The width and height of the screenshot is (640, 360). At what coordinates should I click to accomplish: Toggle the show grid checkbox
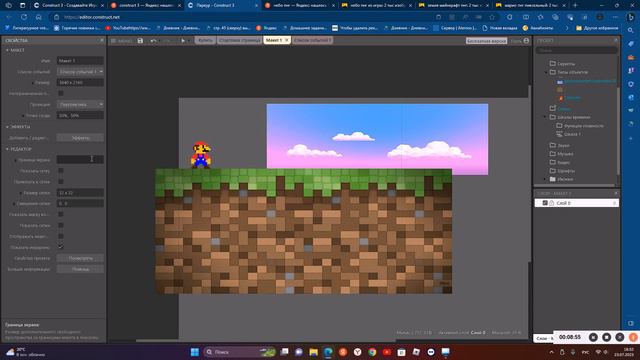[61, 171]
